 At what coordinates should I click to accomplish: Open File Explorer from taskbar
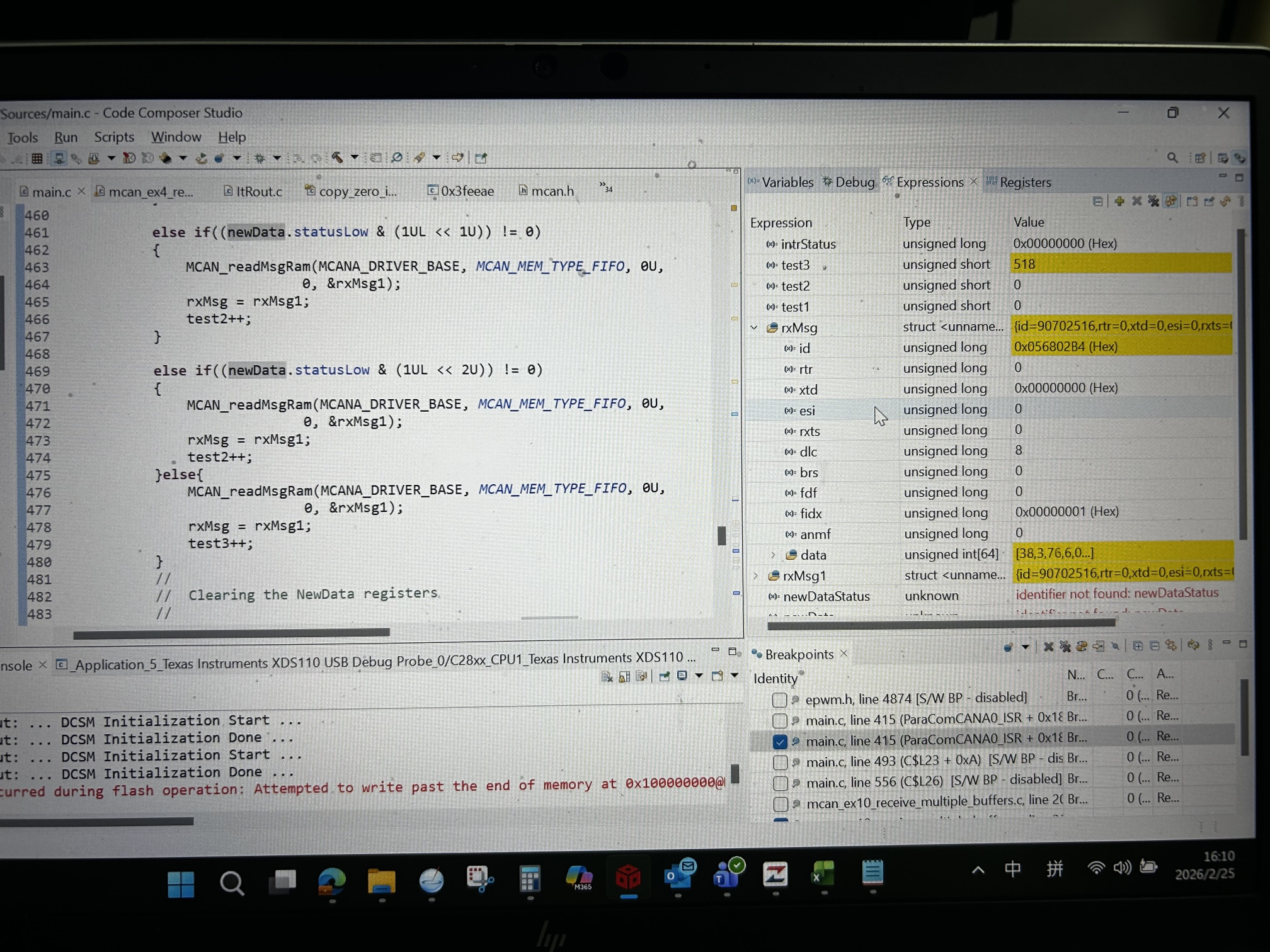coord(381,881)
